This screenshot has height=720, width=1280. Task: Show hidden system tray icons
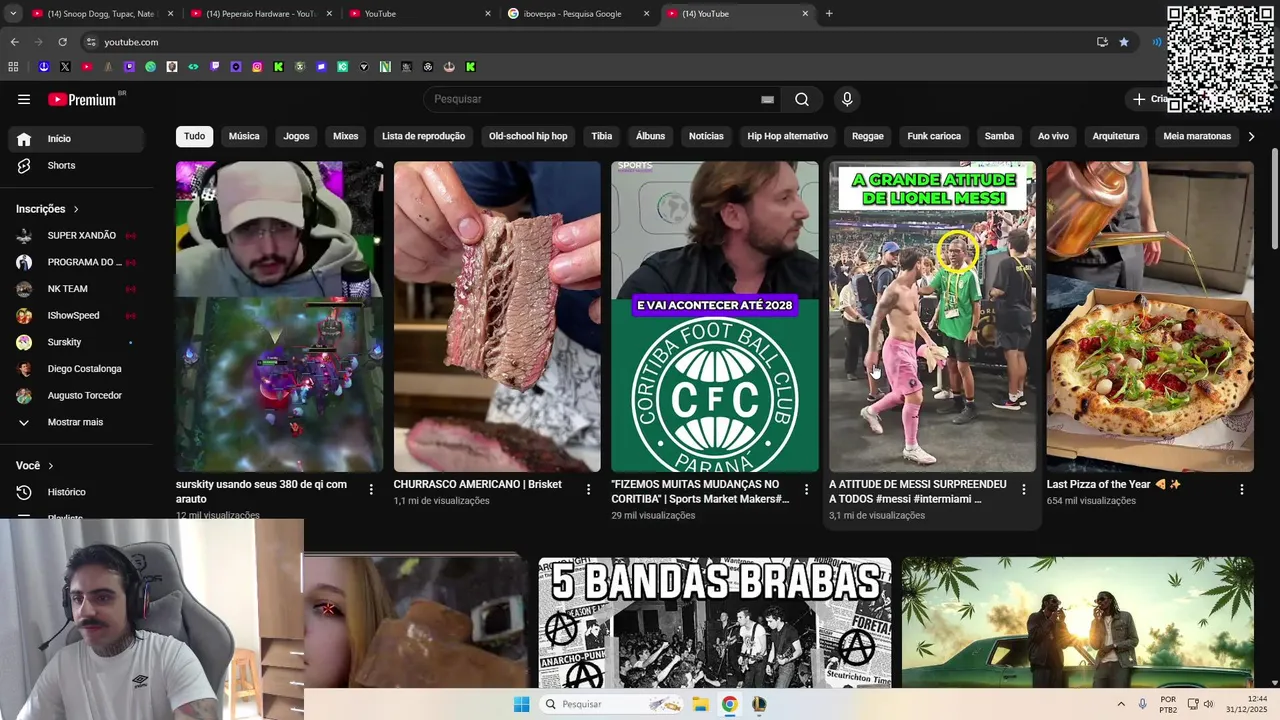point(1120,704)
